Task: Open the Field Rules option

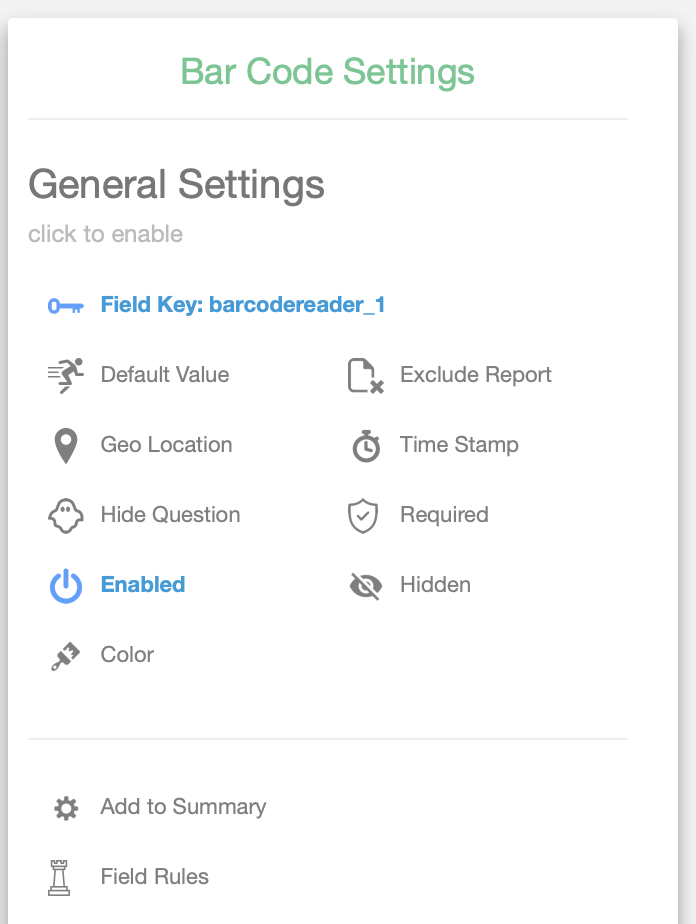Action: [x=155, y=877]
